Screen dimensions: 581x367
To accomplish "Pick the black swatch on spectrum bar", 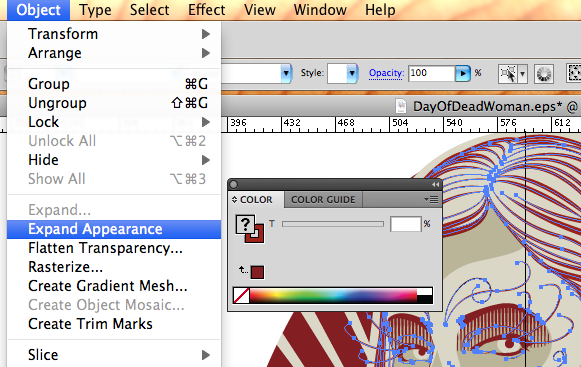I will click(x=425, y=299).
